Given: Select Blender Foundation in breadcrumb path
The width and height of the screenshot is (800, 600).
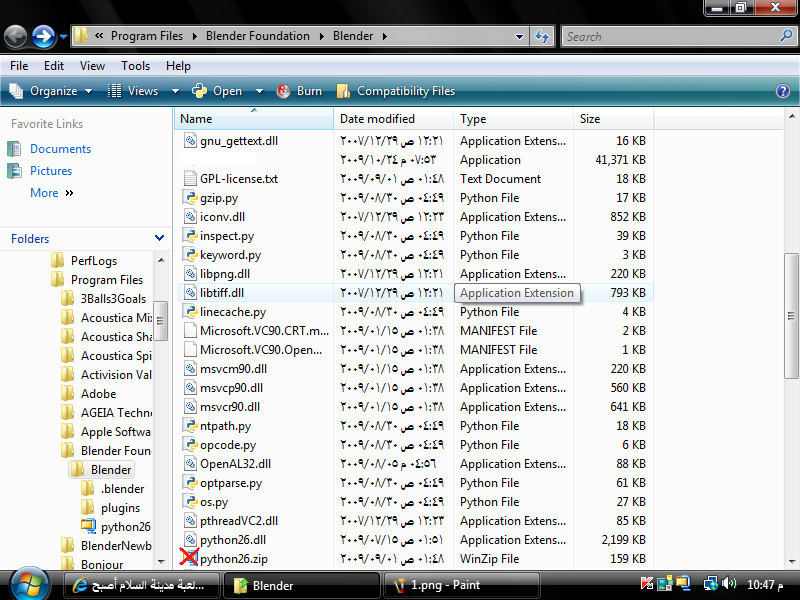Looking at the screenshot, I should [258, 36].
